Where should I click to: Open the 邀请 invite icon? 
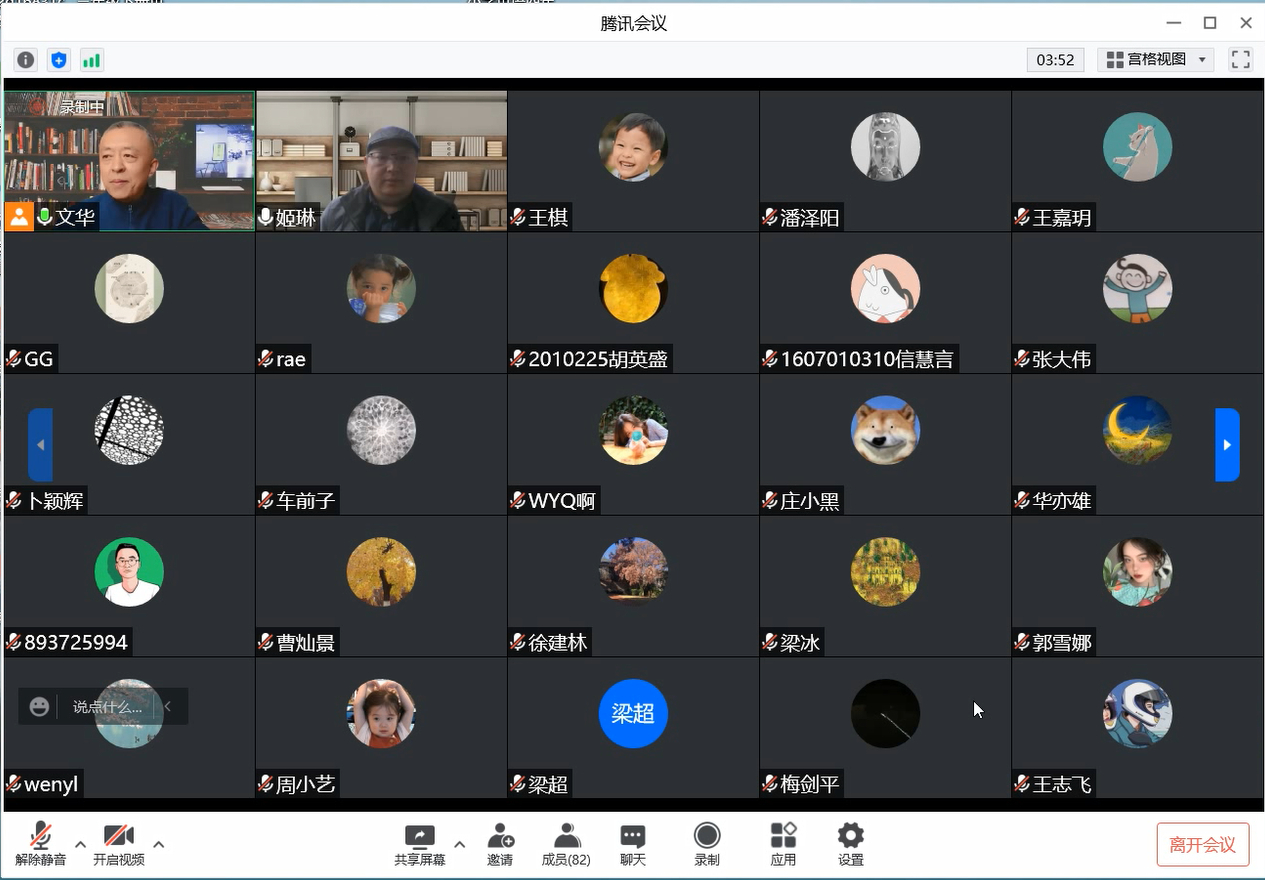pos(500,844)
